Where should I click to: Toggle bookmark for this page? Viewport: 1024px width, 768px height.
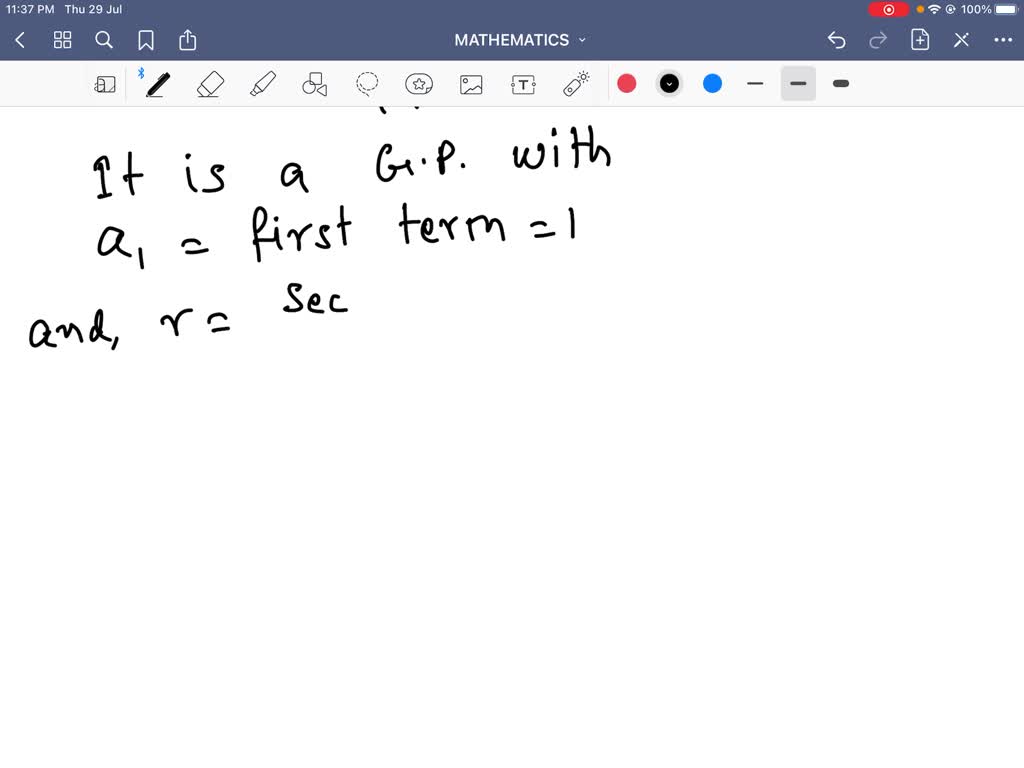pos(146,40)
